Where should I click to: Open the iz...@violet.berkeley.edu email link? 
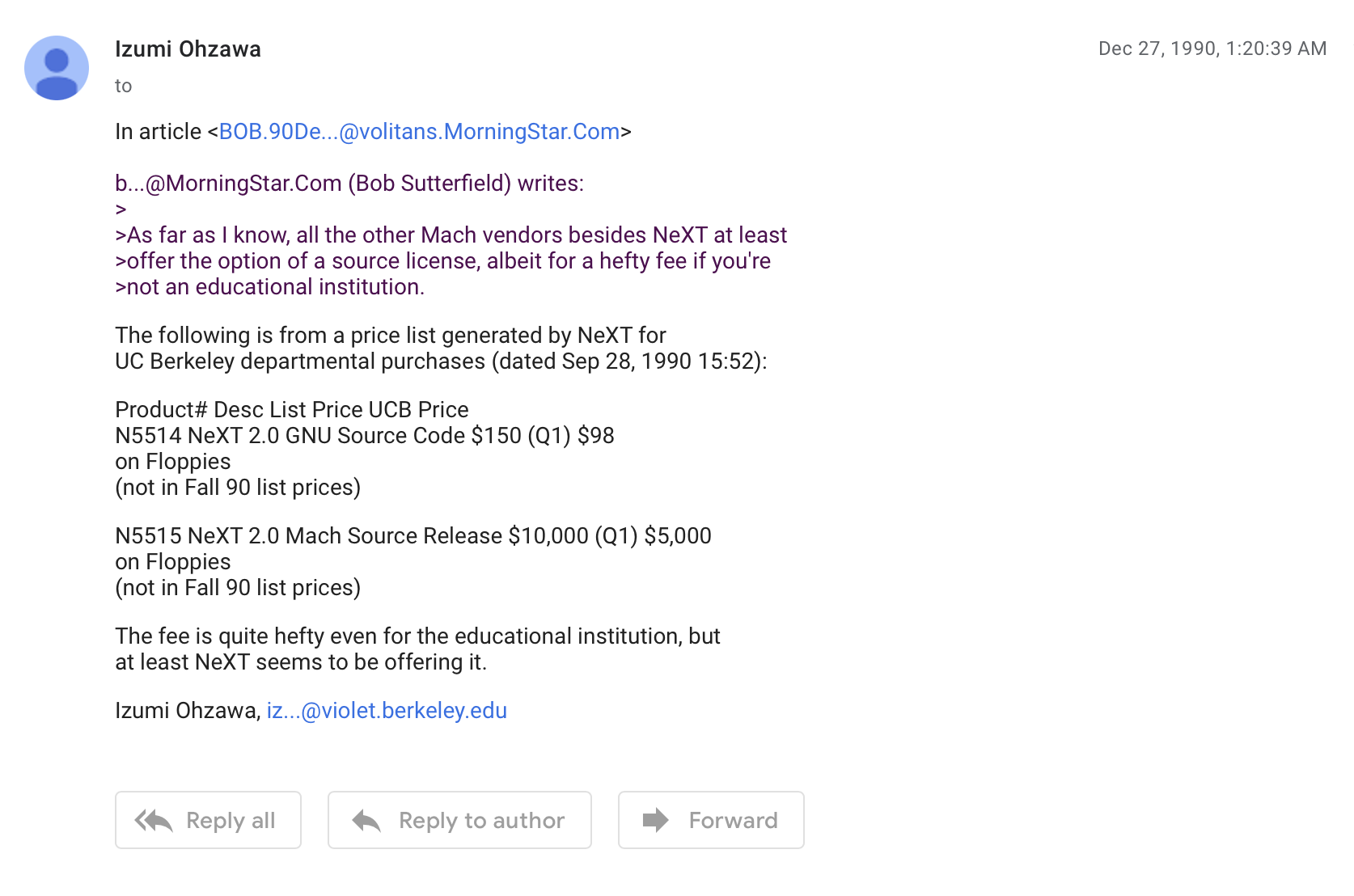click(x=387, y=711)
